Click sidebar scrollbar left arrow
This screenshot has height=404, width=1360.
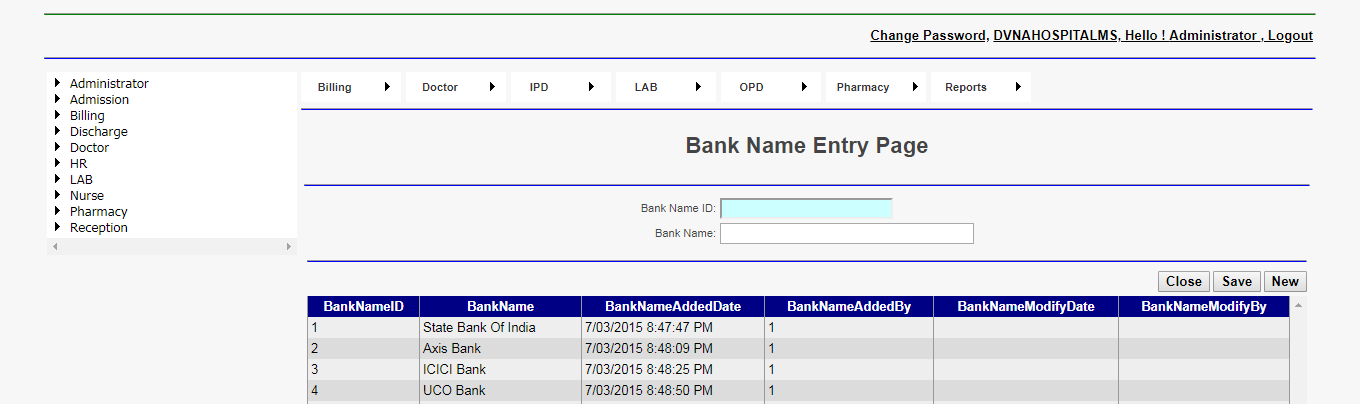pyautogui.click(x=55, y=246)
